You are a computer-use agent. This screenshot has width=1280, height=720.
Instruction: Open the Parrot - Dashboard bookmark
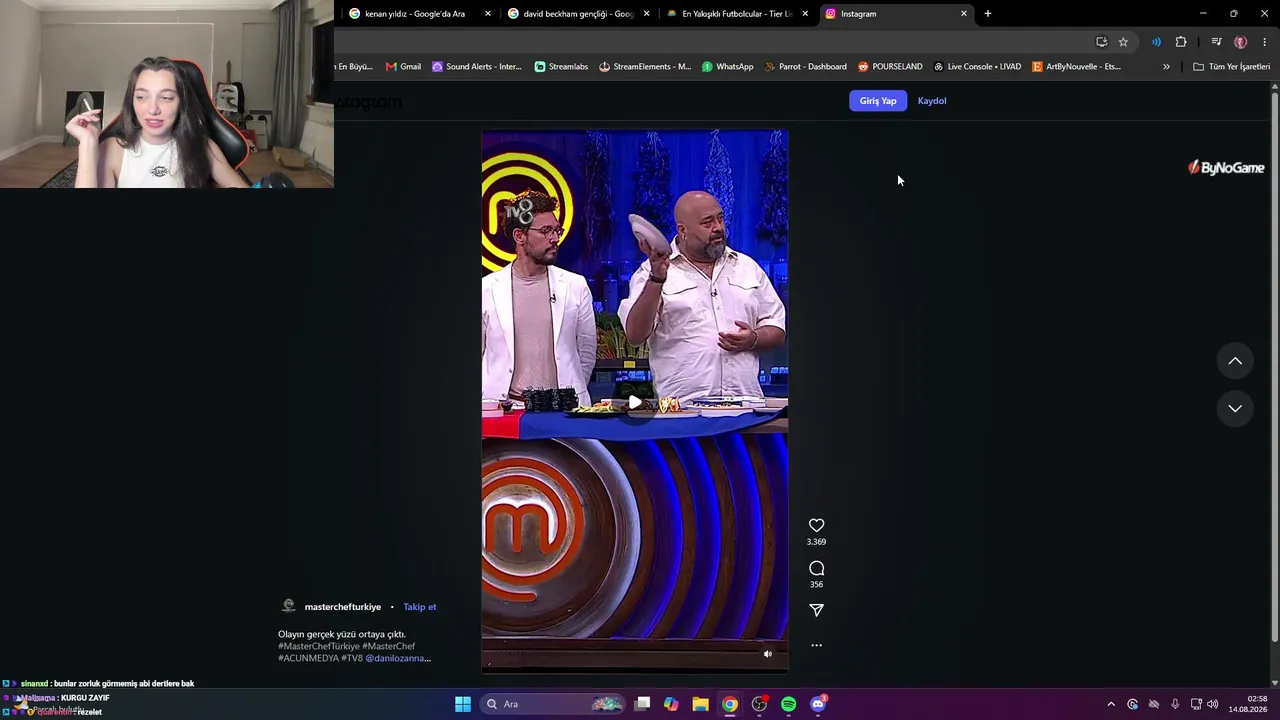805,67
